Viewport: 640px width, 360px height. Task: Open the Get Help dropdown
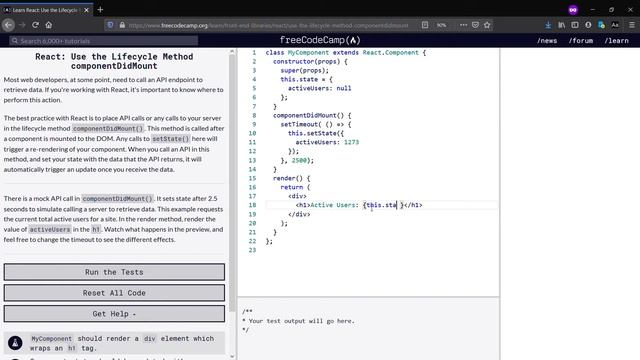(114, 313)
